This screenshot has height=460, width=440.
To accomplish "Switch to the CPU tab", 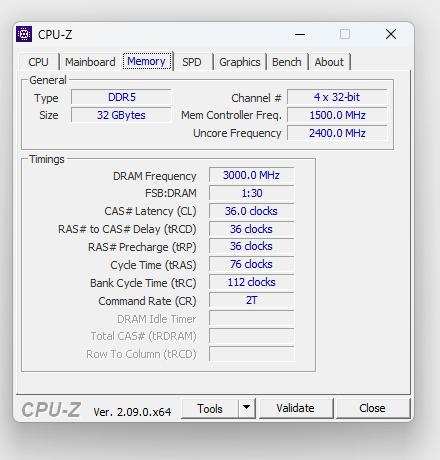I will [x=38, y=62].
